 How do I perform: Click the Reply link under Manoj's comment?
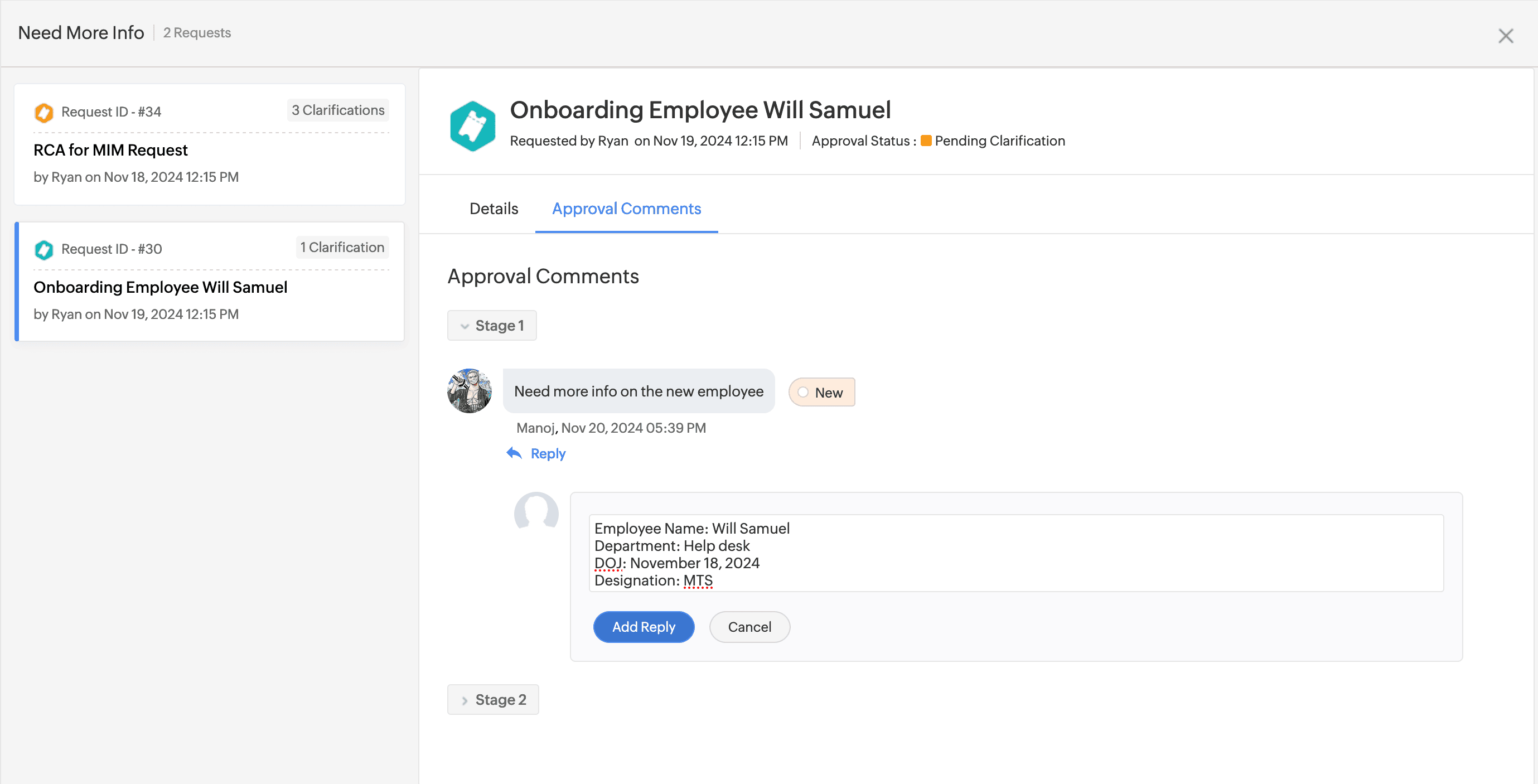click(547, 453)
